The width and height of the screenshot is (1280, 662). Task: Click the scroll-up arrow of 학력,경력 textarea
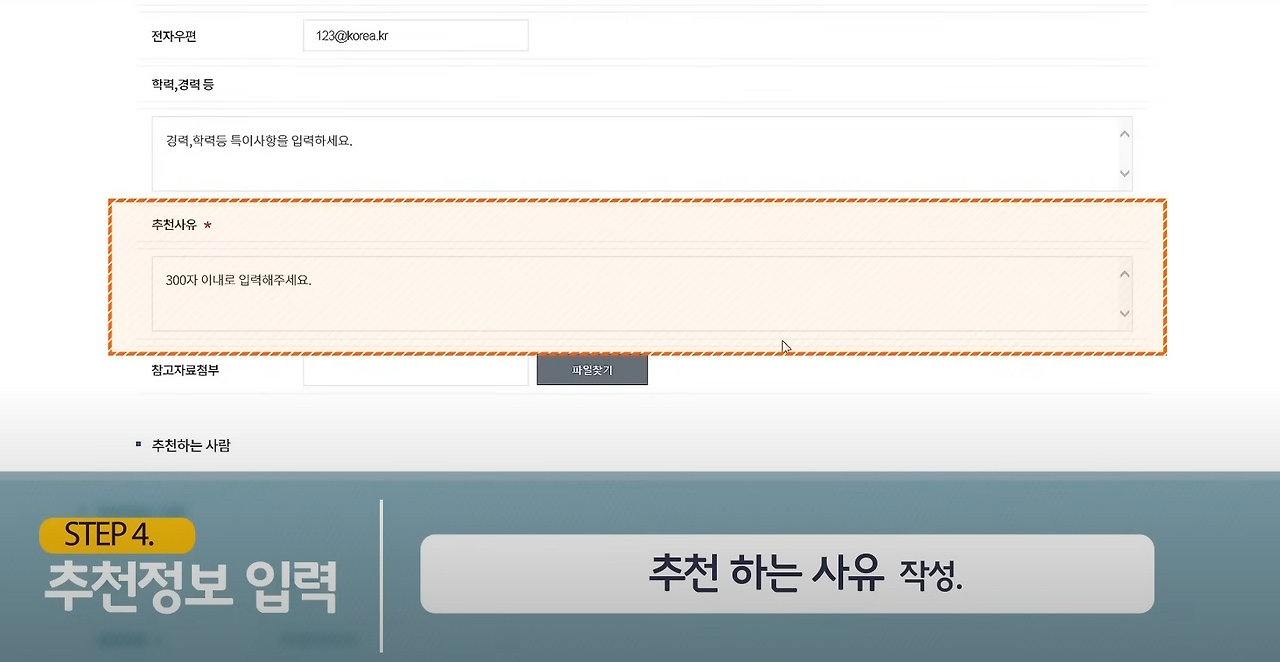click(x=1124, y=133)
